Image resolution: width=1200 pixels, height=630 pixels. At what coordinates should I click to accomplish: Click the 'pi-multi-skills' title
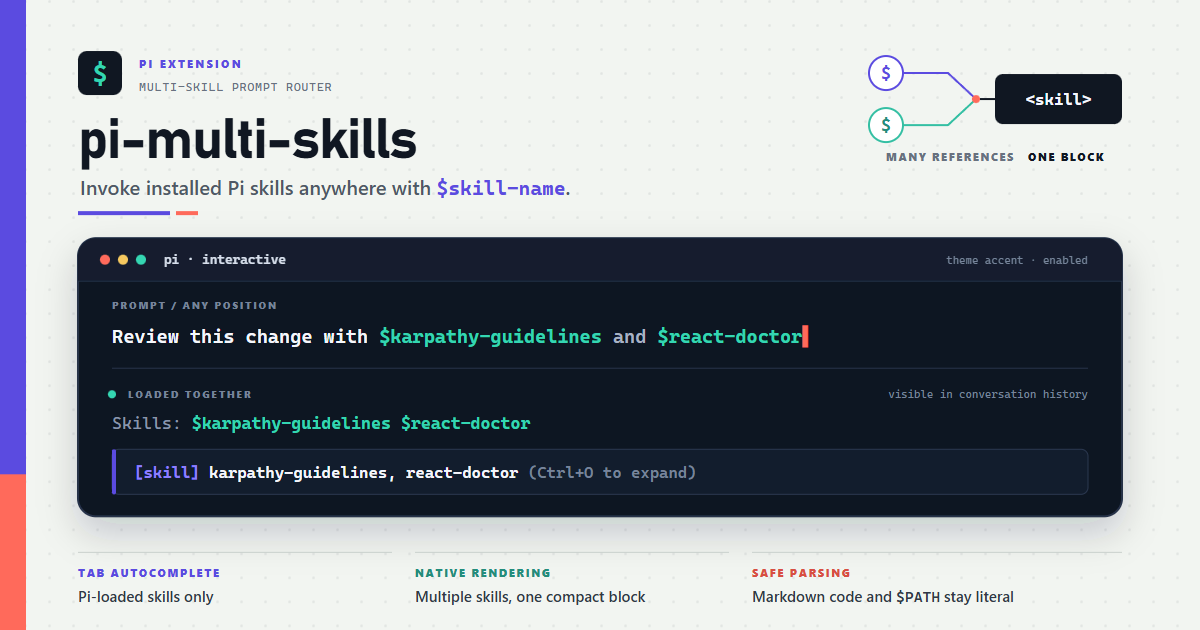click(x=248, y=141)
